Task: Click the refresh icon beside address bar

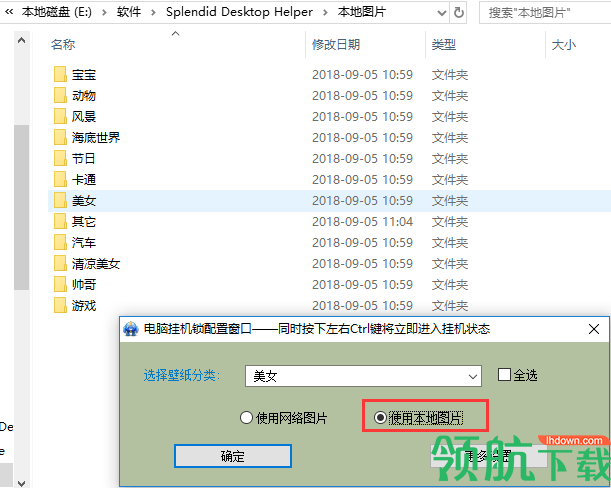Action: click(x=459, y=13)
